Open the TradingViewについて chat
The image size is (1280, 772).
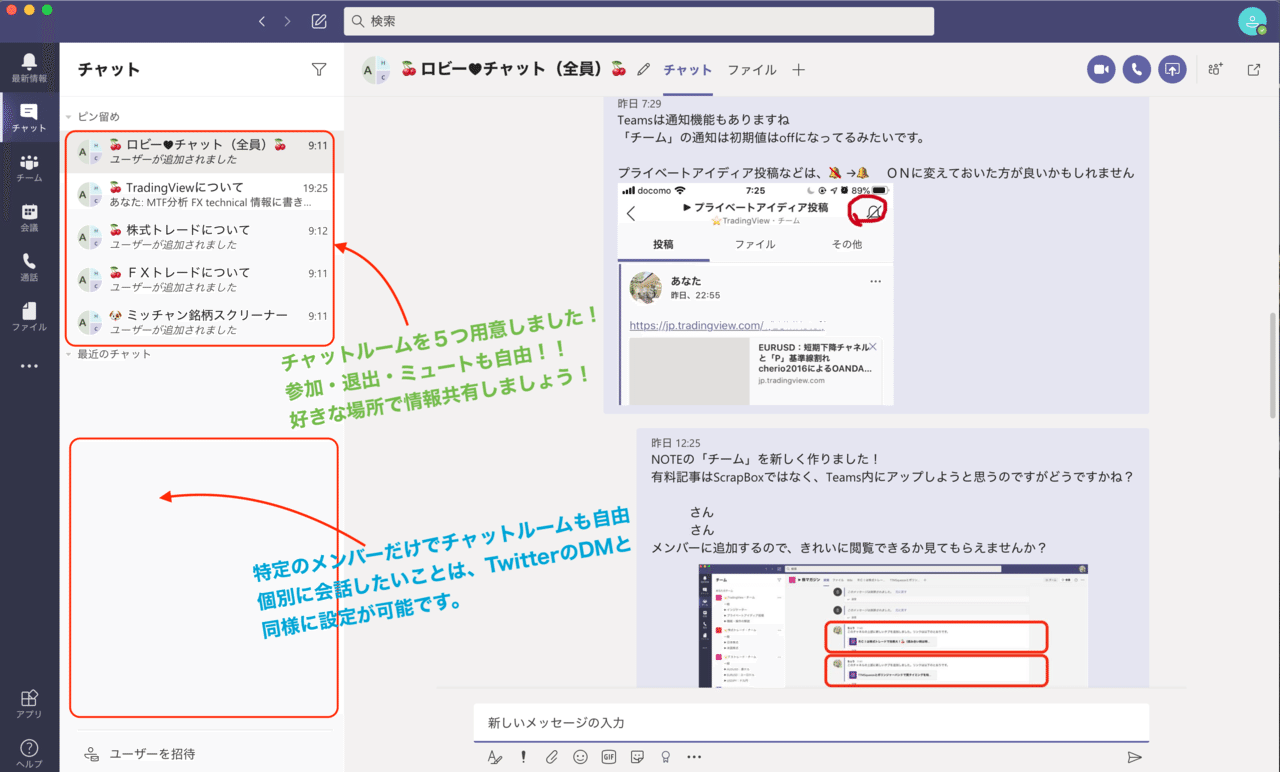[202, 194]
